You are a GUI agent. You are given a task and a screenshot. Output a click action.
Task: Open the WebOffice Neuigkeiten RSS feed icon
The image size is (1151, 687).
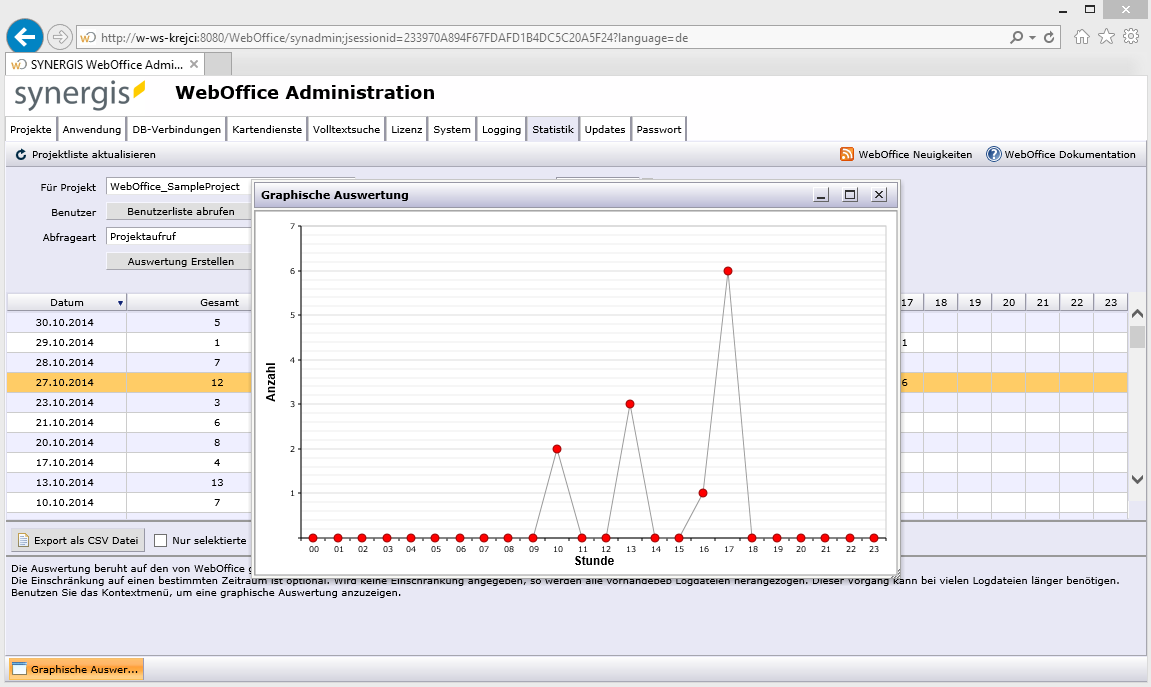(847, 155)
